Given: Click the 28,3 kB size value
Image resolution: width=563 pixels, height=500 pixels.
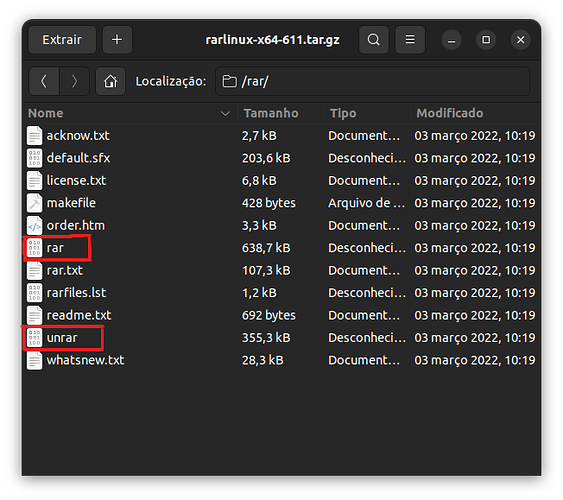Looking at the screenshot, I should [x=262, y=360].
